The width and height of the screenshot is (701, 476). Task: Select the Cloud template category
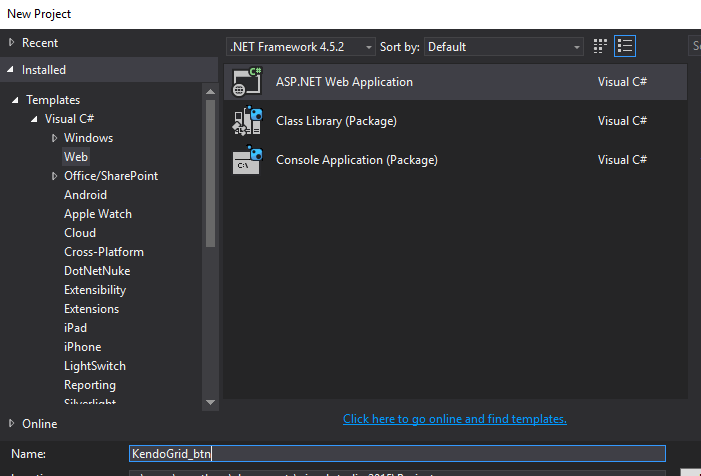(x=80, y=233)
